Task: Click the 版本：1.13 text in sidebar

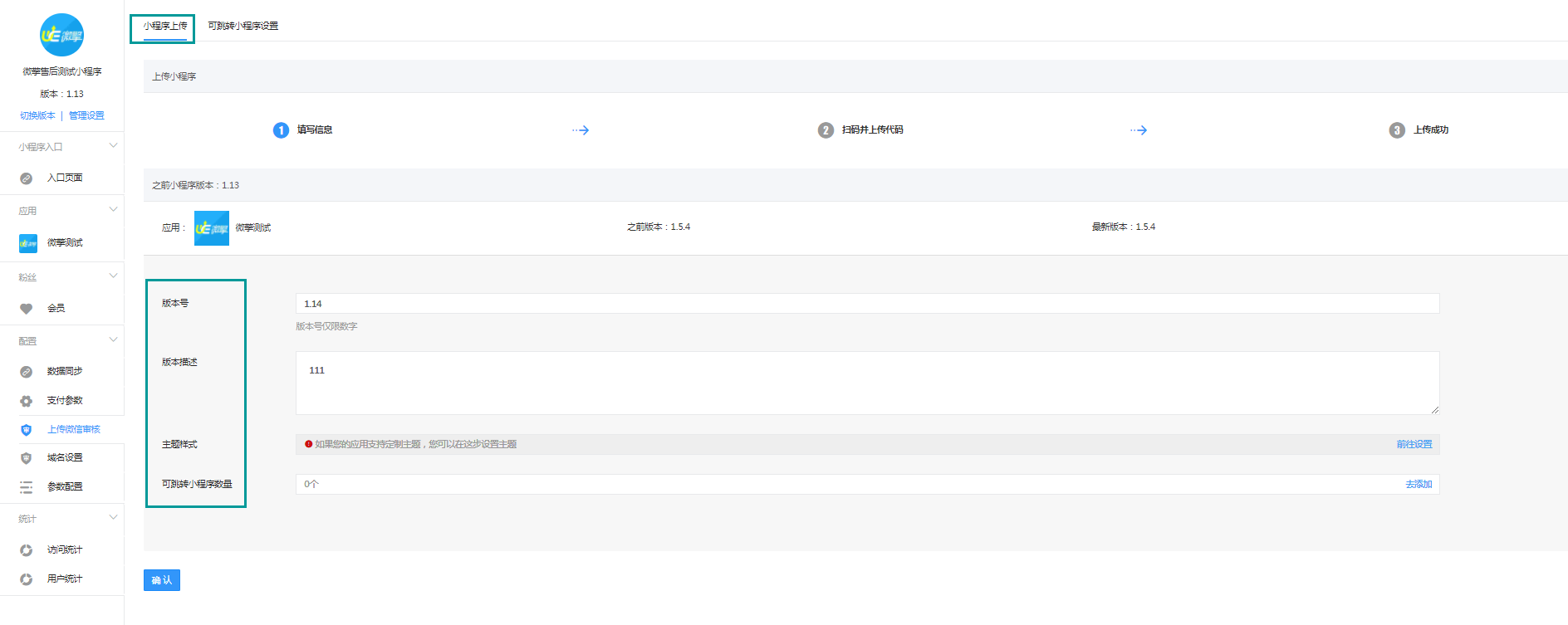Action: tap(62, 95)
